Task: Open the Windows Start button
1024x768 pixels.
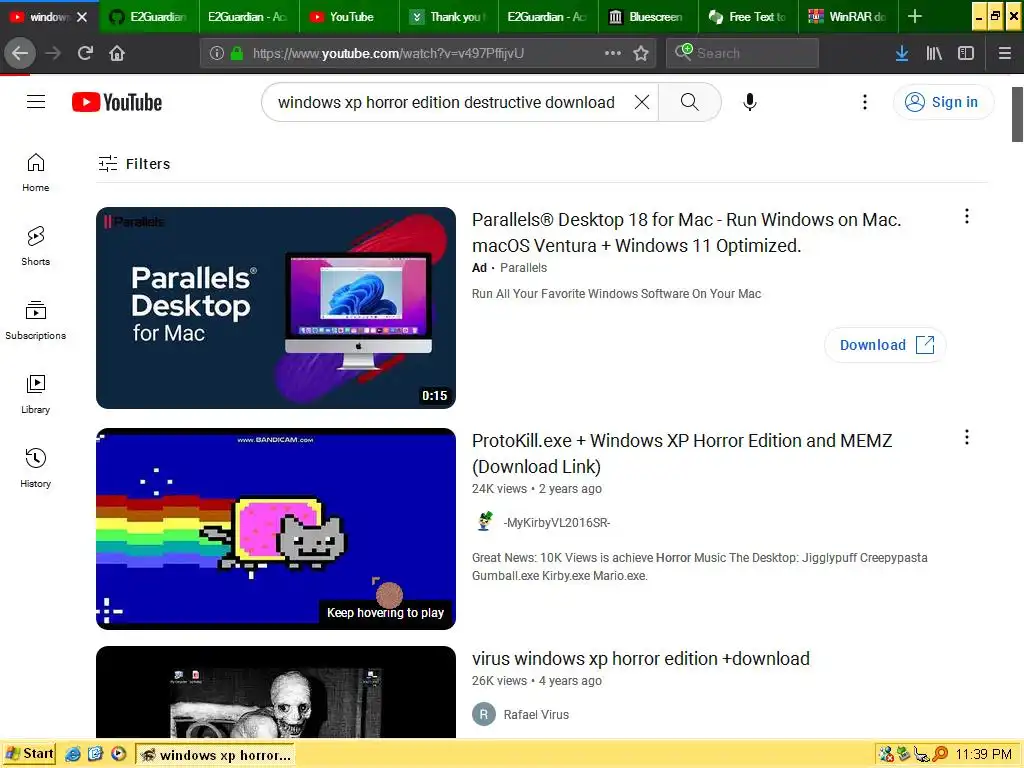Action: point(29,754)
